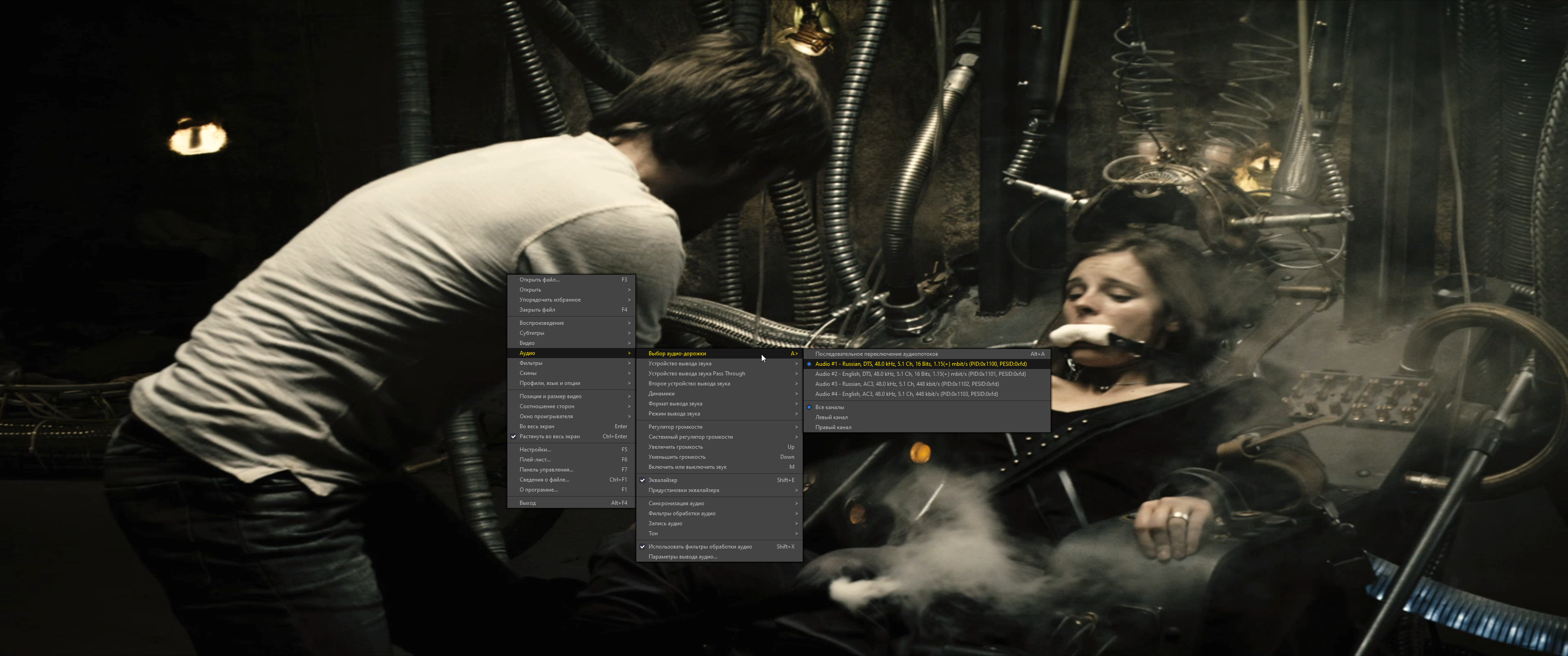The width and height of the screenshot is (1568, 656).
Task: Open 'Параметры вывода аудио...' dialog
Action: point(719,557)
